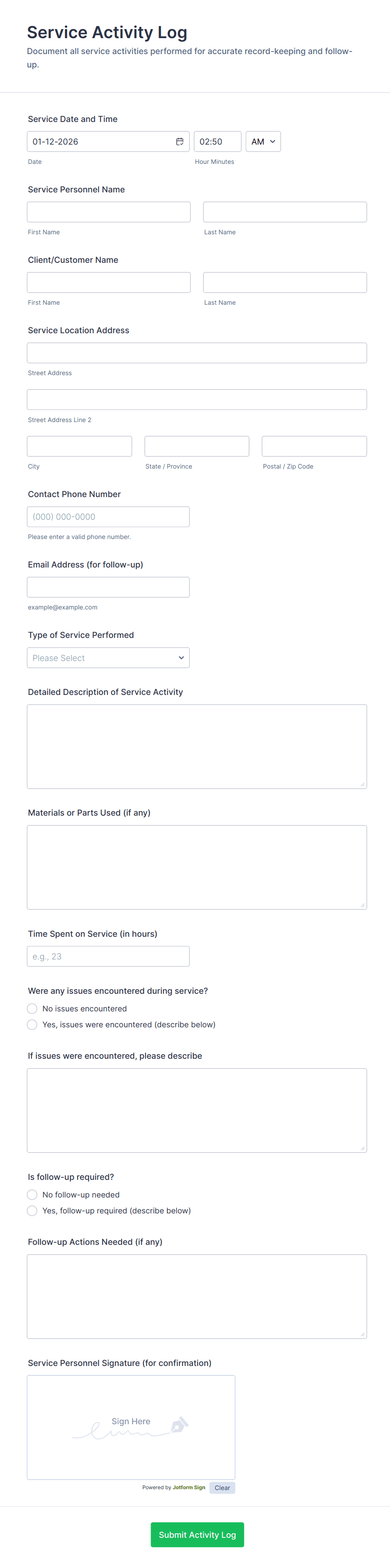
Task: Click the Hour Minutes time field
Action: click(x=217, y=142)
